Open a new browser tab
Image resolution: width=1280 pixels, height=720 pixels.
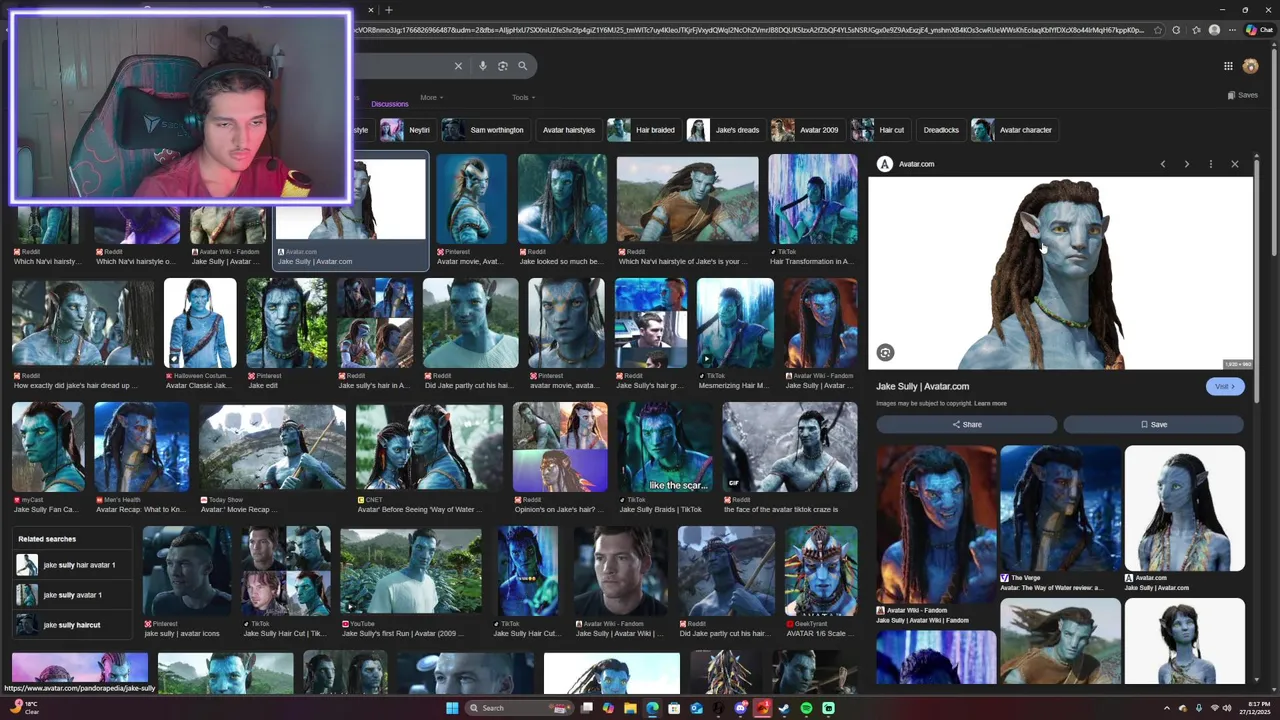(x=388, y=10)
